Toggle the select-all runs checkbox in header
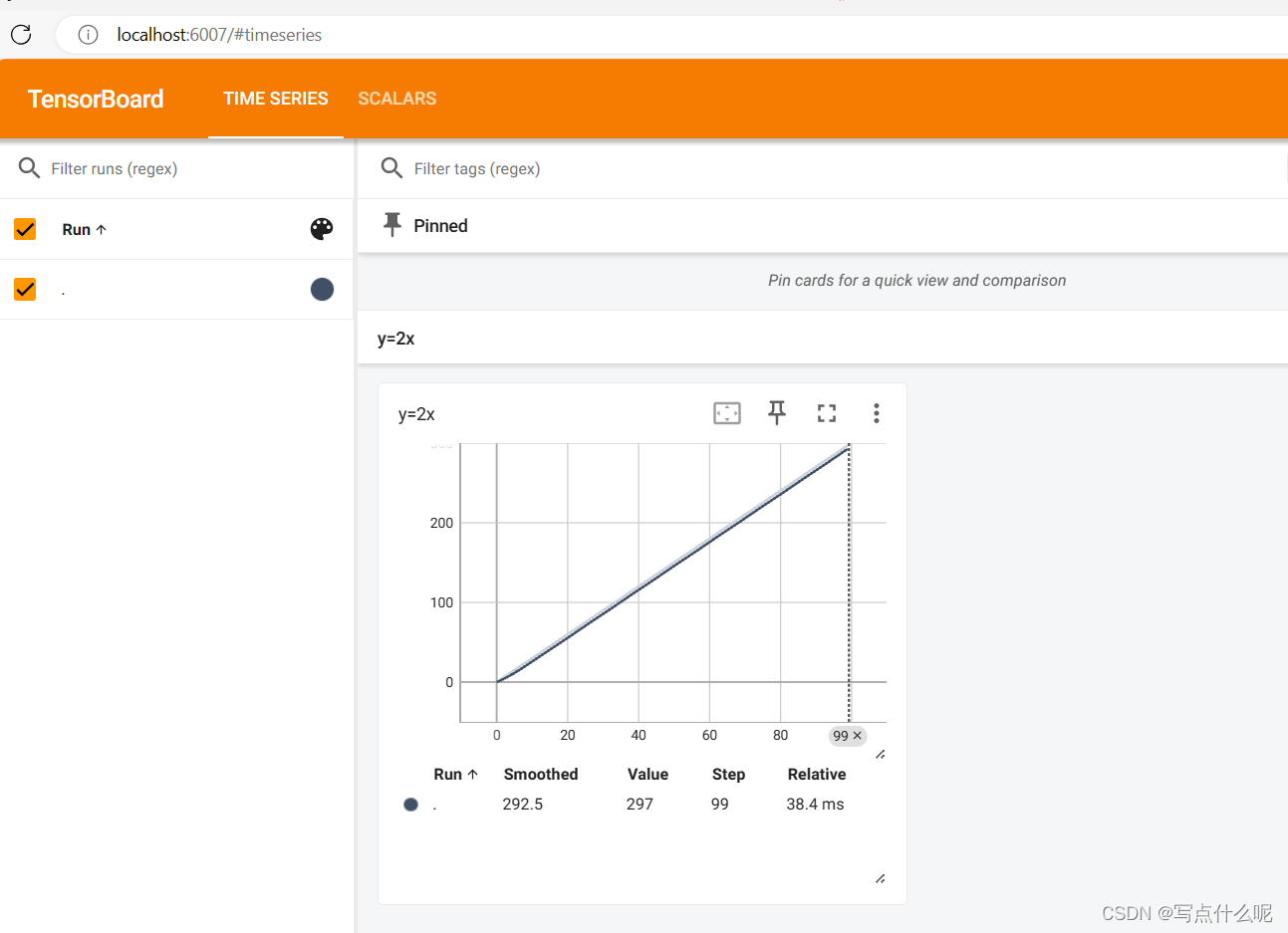Image resolution: width=1288 pixels, height=933 pixels. pyautogui.click(x=25, y=229)
